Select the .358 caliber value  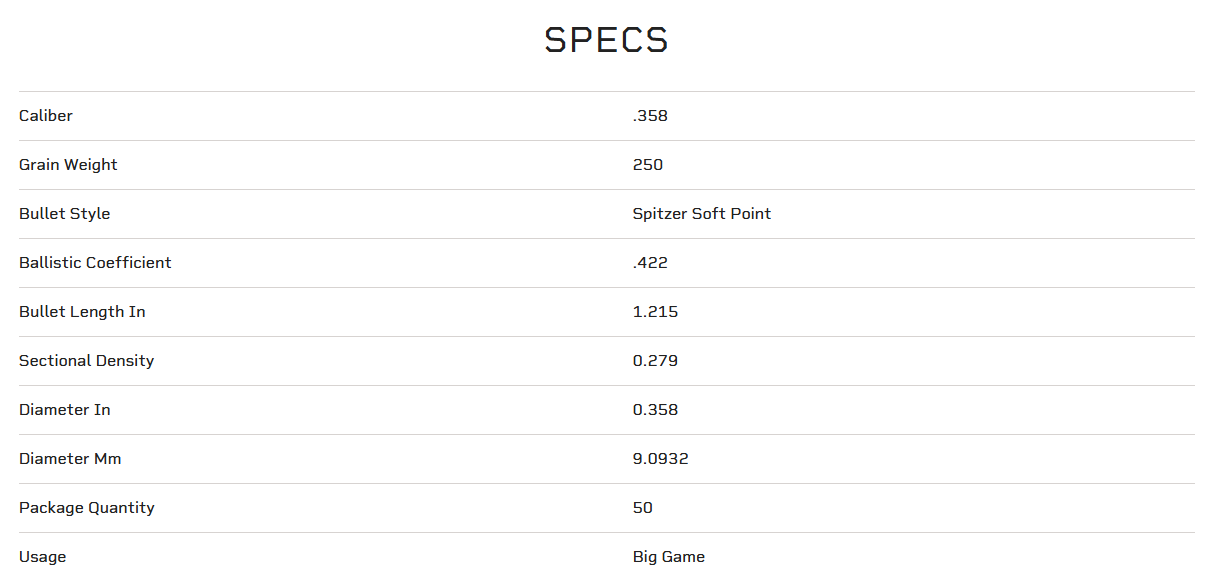[650, 116]
